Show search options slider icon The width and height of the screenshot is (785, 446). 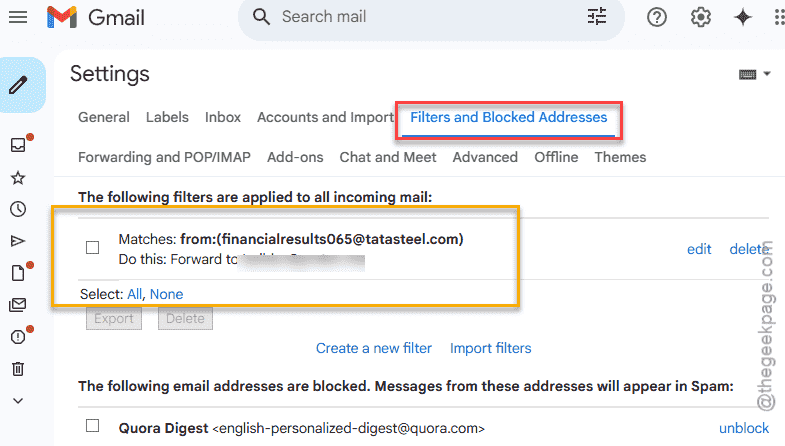pos(597,17)
